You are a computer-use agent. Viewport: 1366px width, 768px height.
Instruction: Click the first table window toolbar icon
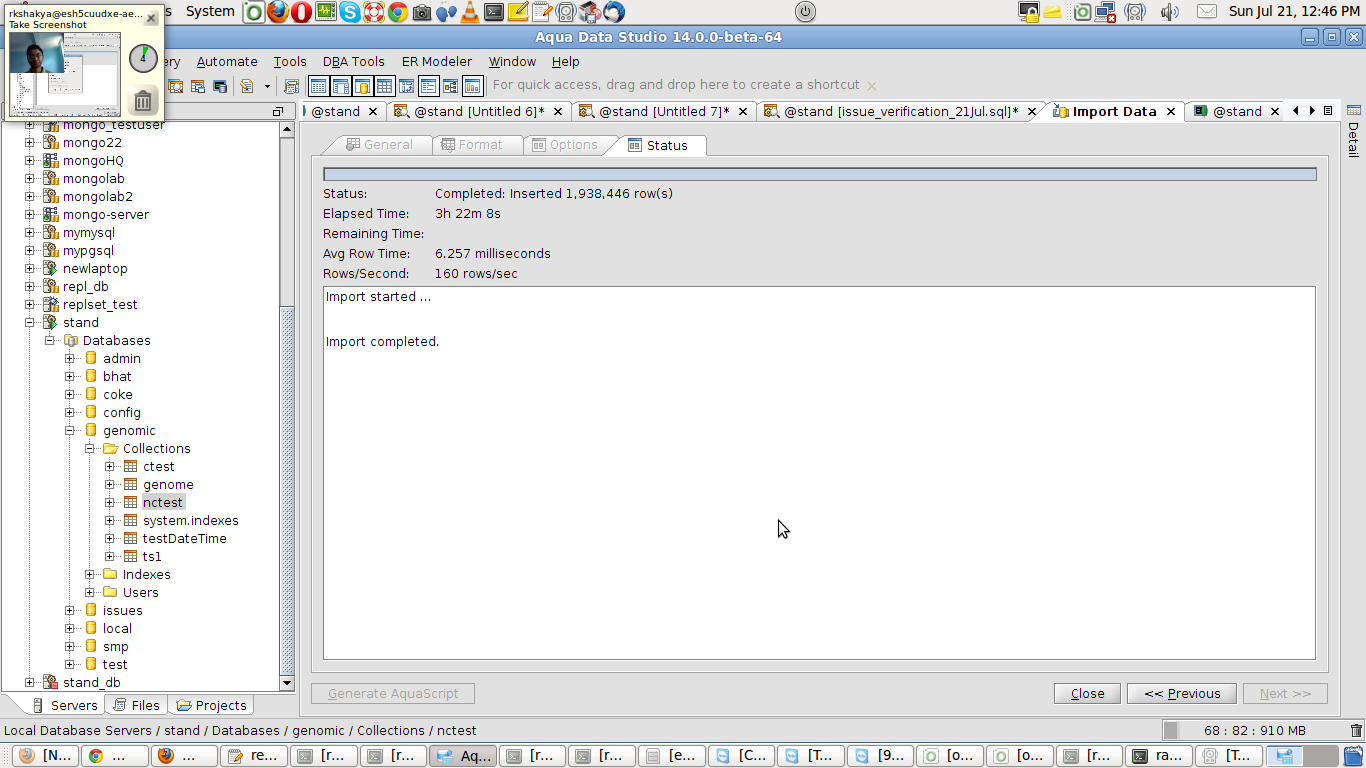click(x=318, y=86)
